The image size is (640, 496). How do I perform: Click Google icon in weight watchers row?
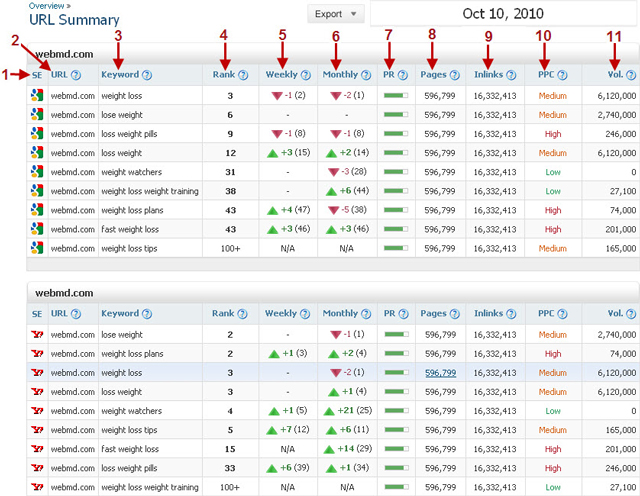coord(37,172)
